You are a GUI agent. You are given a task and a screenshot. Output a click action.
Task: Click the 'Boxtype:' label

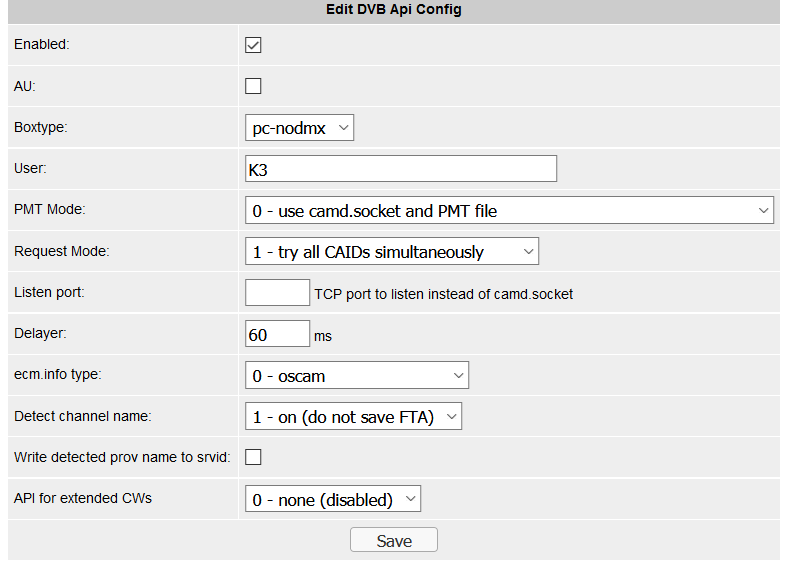(41, 128)
